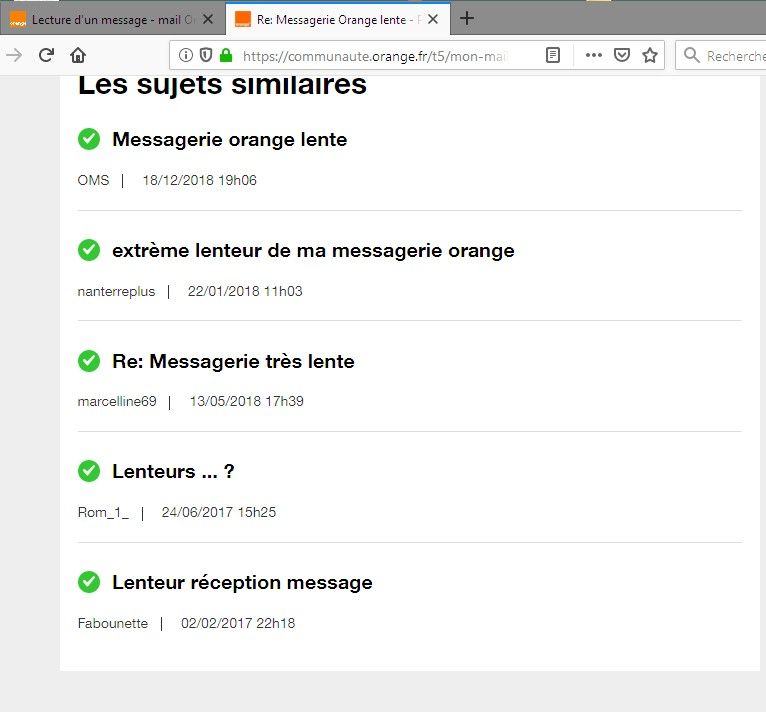Viewport: 766px width, 712px height.
Task: Click the search magnifier icon
Action: click(691, 55)
